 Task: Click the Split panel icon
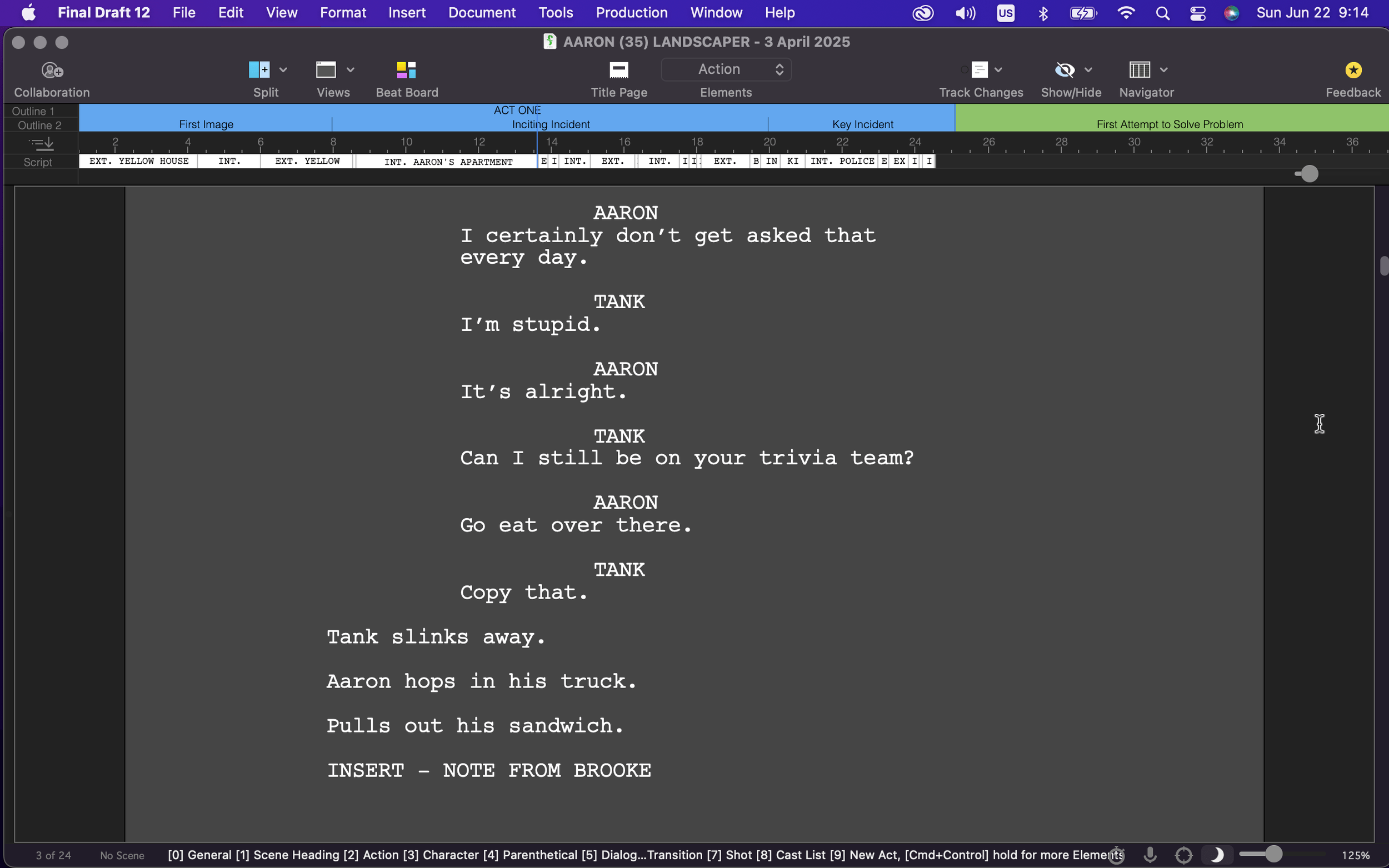tap(259, 70)
